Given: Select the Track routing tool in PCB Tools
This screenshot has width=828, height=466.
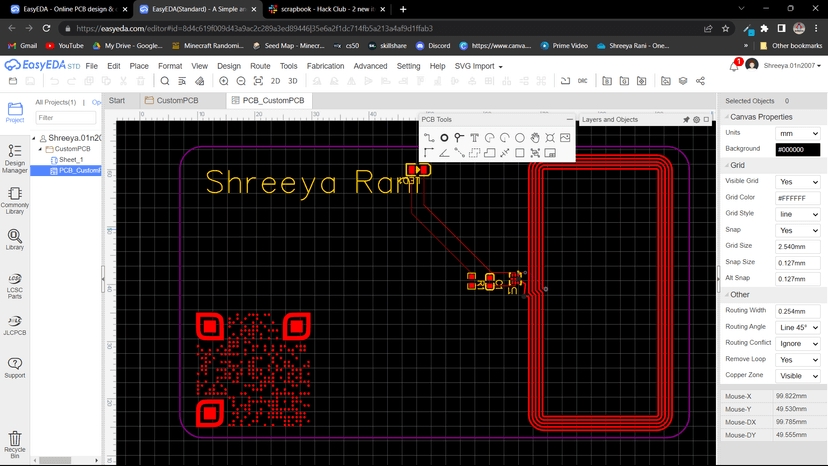Looking at the screenshot, I should (x=429, y=137).
